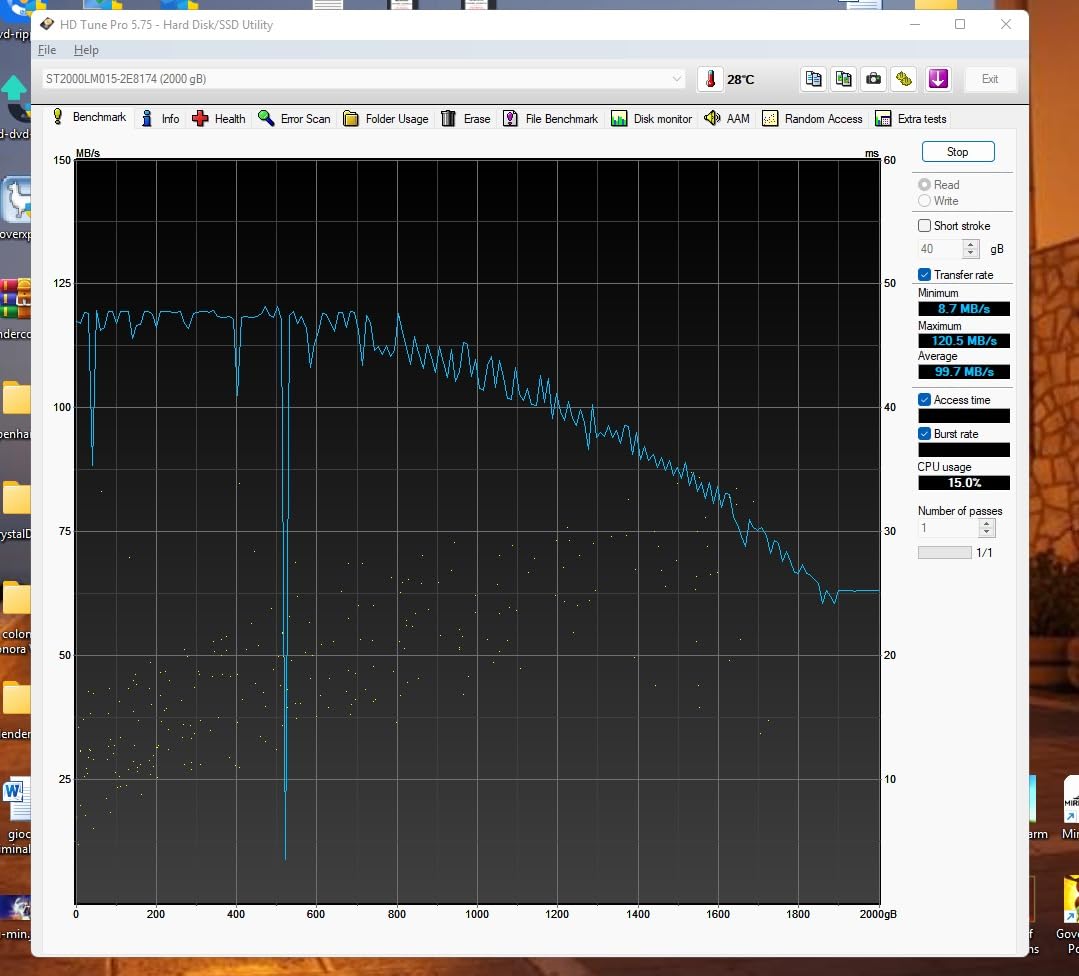Save screenshot with the camera icon
The image size is (1079, 976).
[x=873, y=79]
